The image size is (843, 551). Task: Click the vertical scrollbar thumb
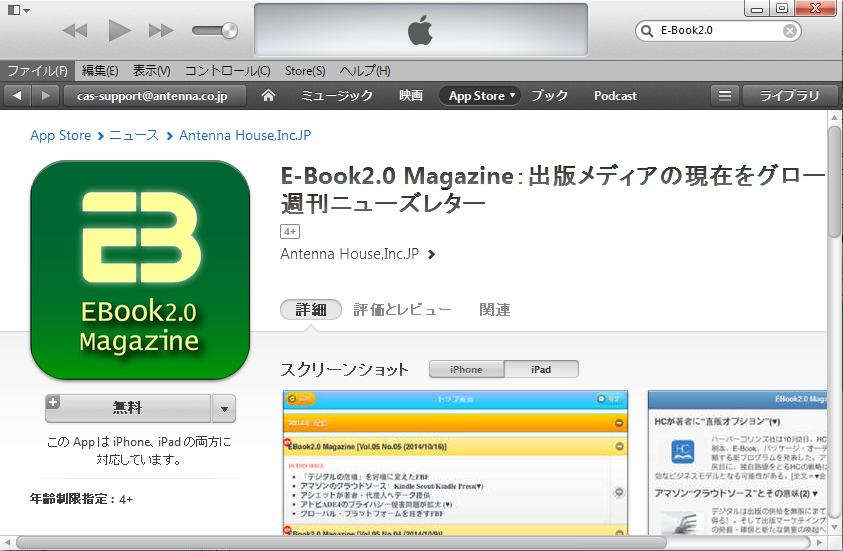click(x=834, y=181)
